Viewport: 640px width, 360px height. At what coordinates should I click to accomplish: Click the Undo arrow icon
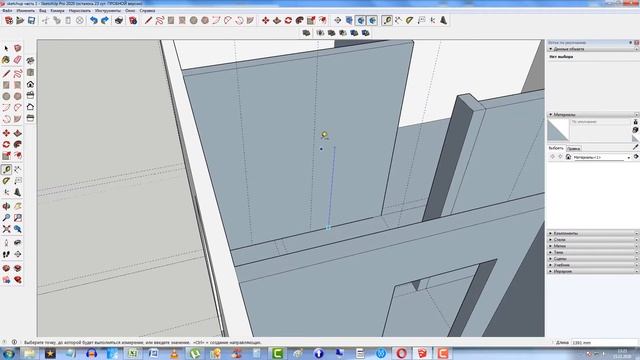click(94, 20)
